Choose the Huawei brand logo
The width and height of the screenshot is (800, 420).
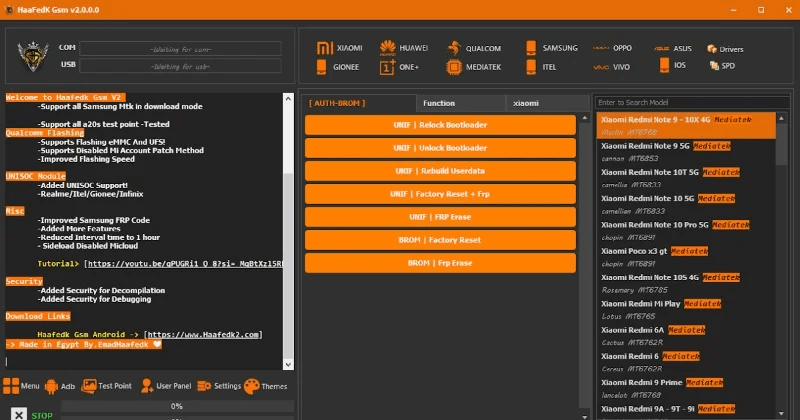(x=386, y=48)
